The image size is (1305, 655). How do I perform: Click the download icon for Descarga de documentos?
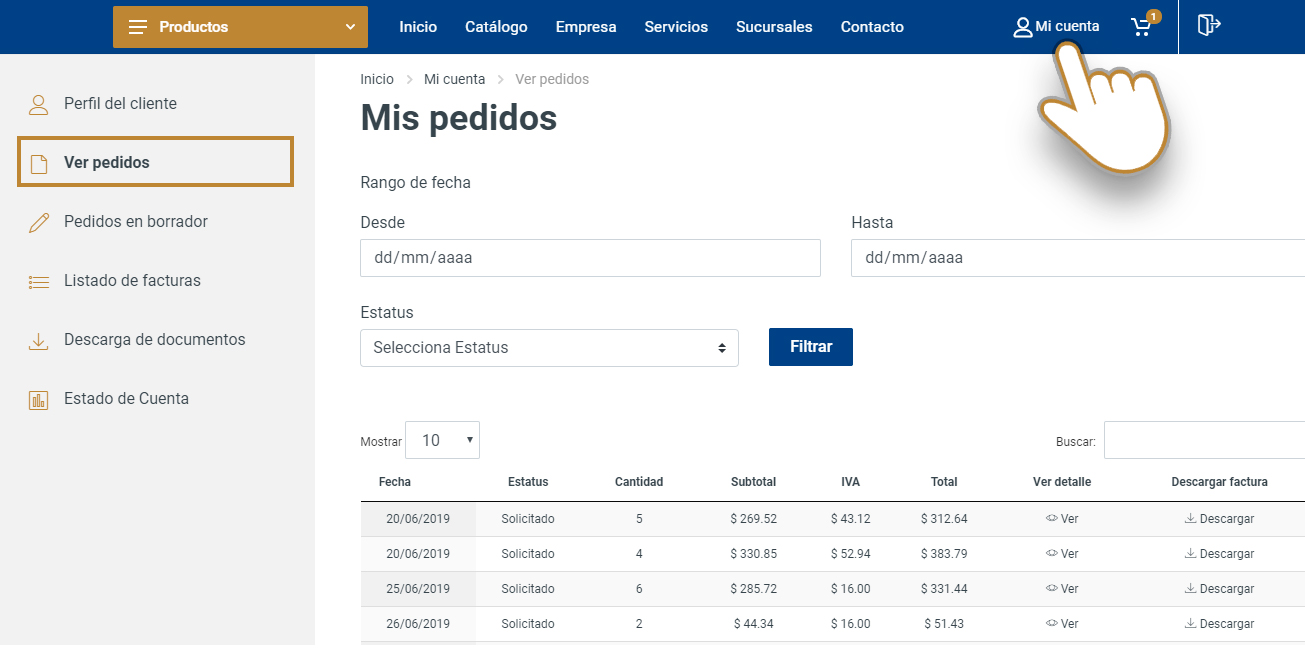(39, 341)
